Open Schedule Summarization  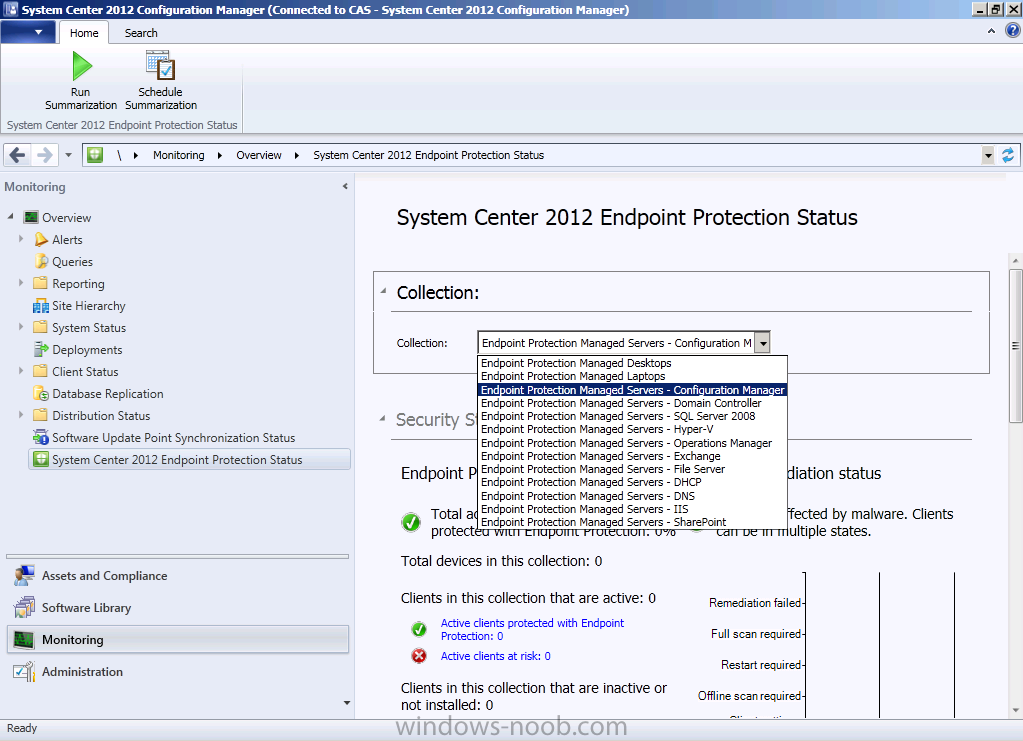pyautogui.click(x=160, y=81)
